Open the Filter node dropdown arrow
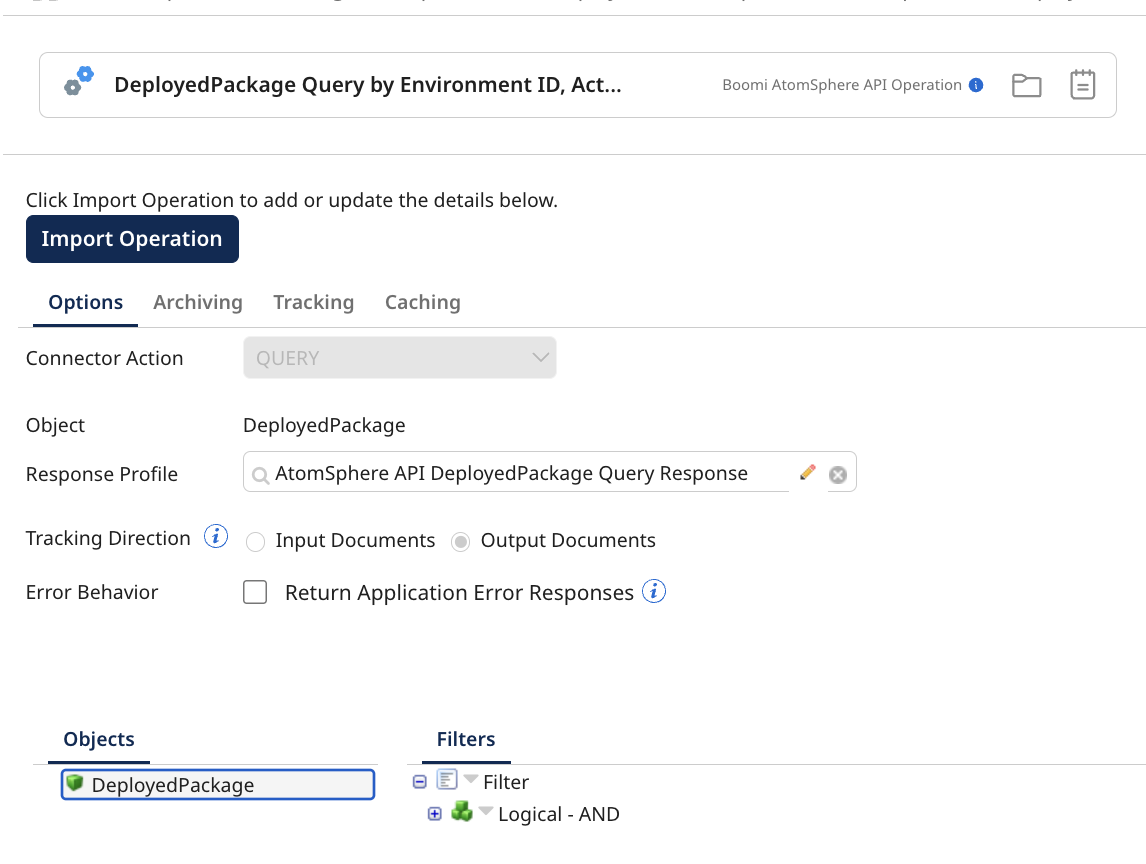Image resolution: width=1146 pixels, height=864 pixels. (470, 780)
